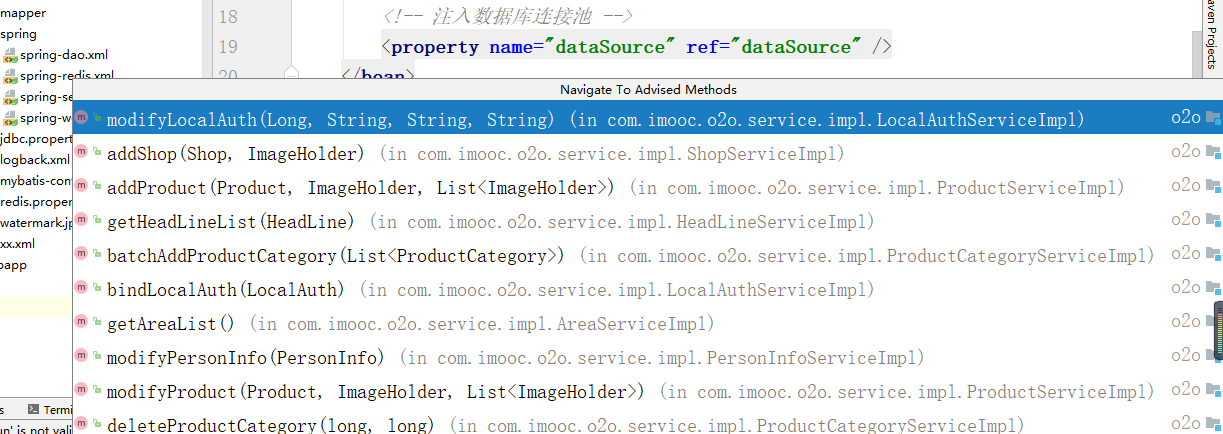1223x434 pixels.
Task: Navigate to batchAddProductCategory method
Action: 647,255
